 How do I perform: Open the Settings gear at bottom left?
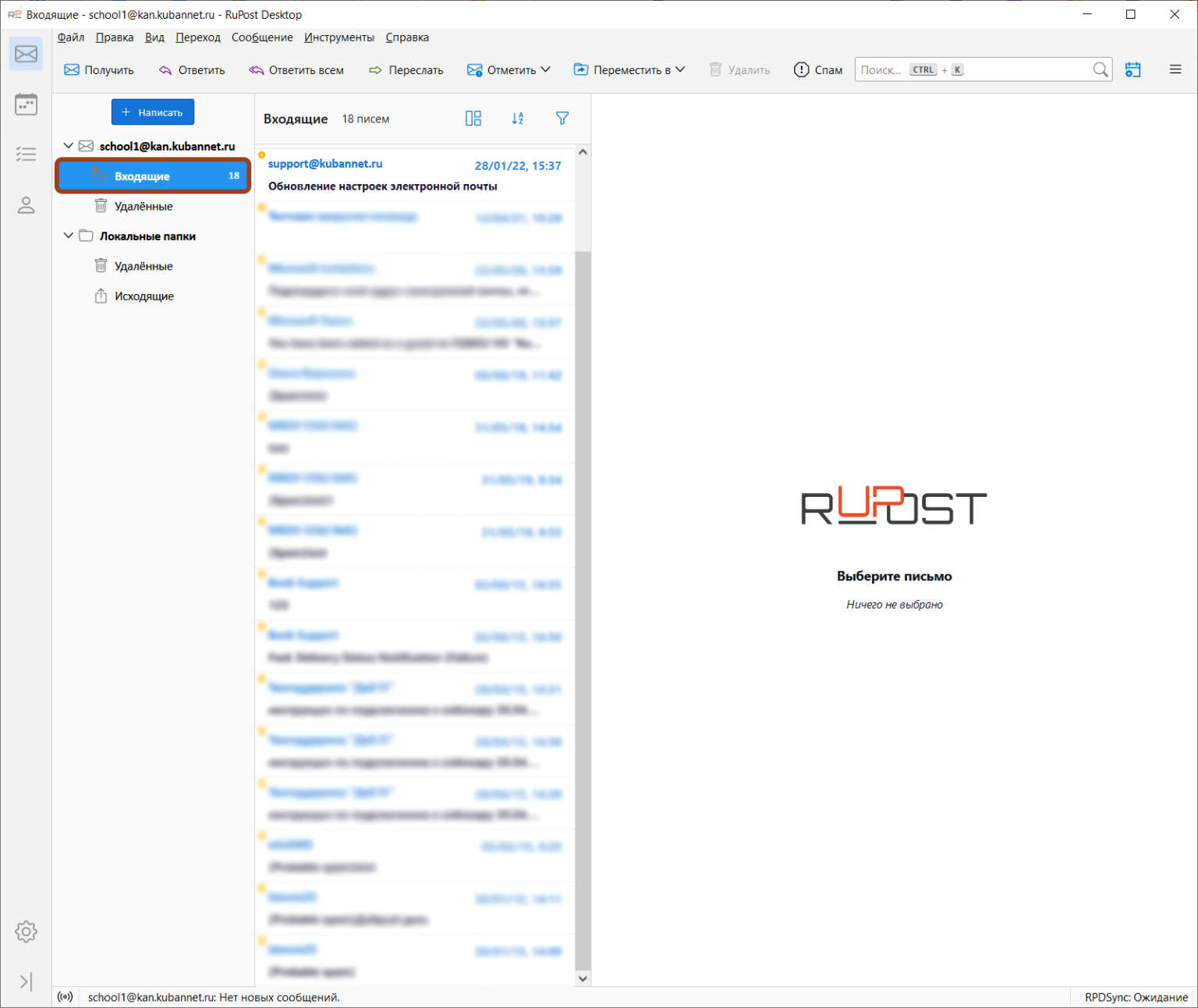click(x=26, y=931)
